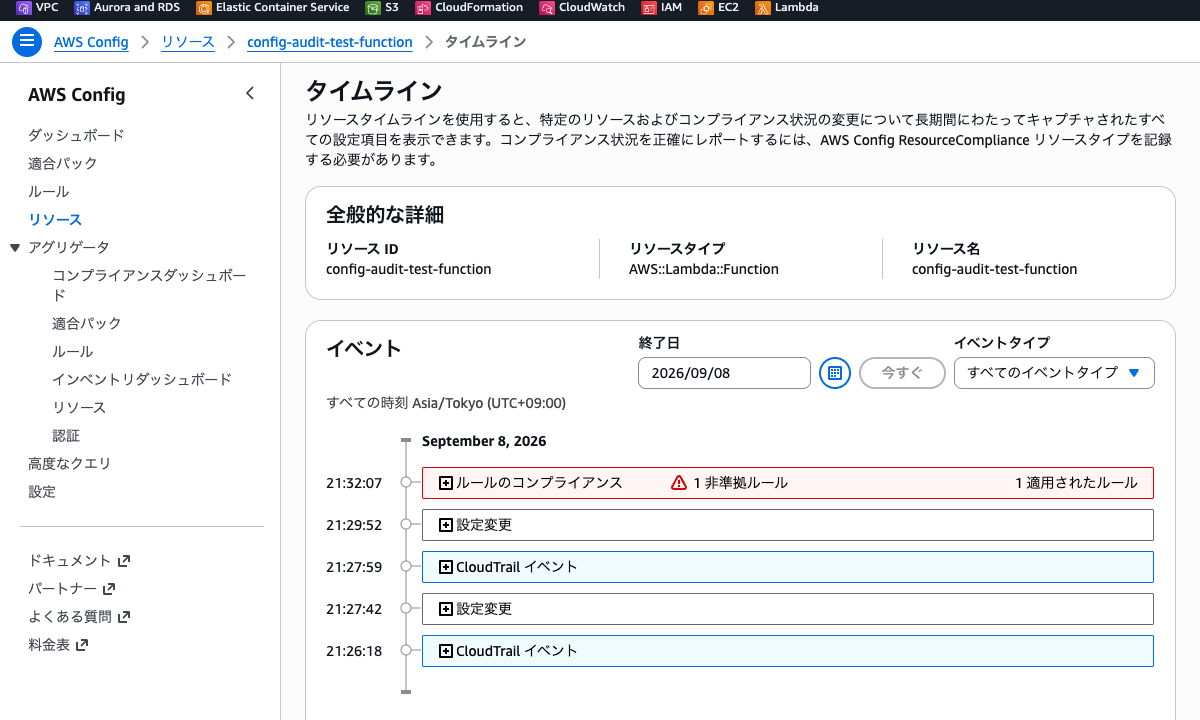Image resolution: width=1200 pixels, height=720 pixels.
Task: Click the September 8, 2026 date header
Action: click(x=484, y=441)
